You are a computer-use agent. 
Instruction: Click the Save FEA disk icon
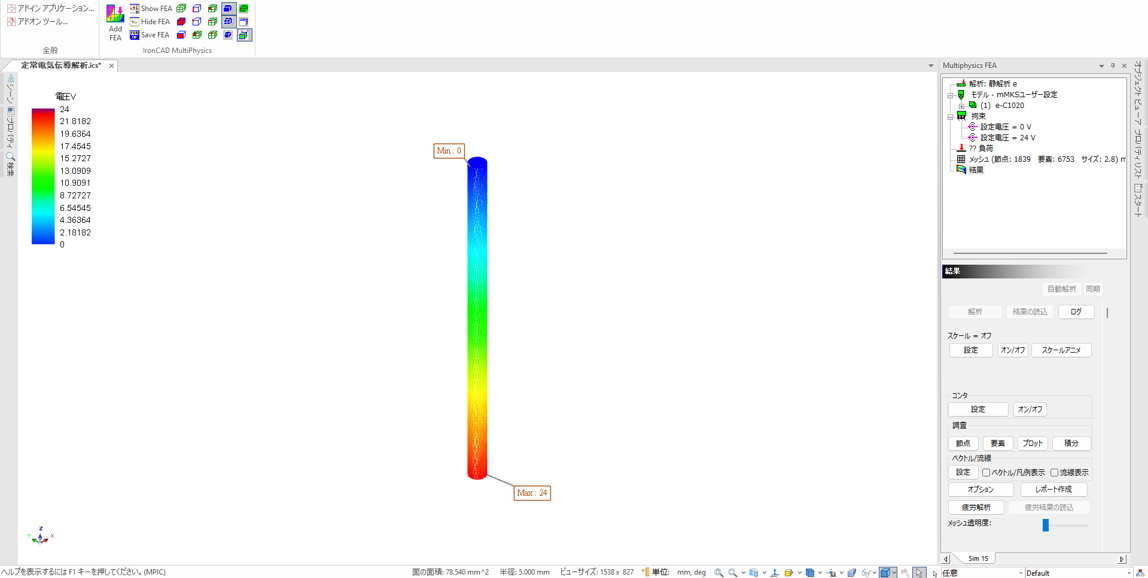click(135, 34)
